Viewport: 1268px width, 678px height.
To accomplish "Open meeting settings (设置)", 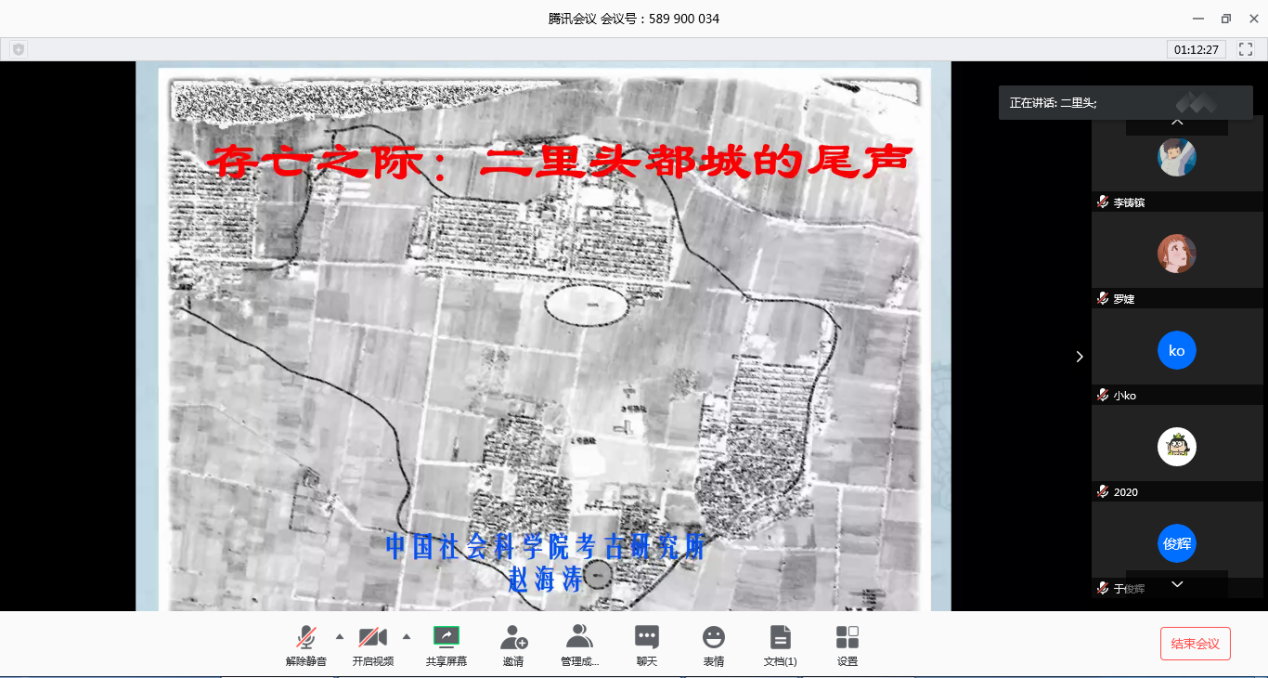I will click(x=847, y=645).
